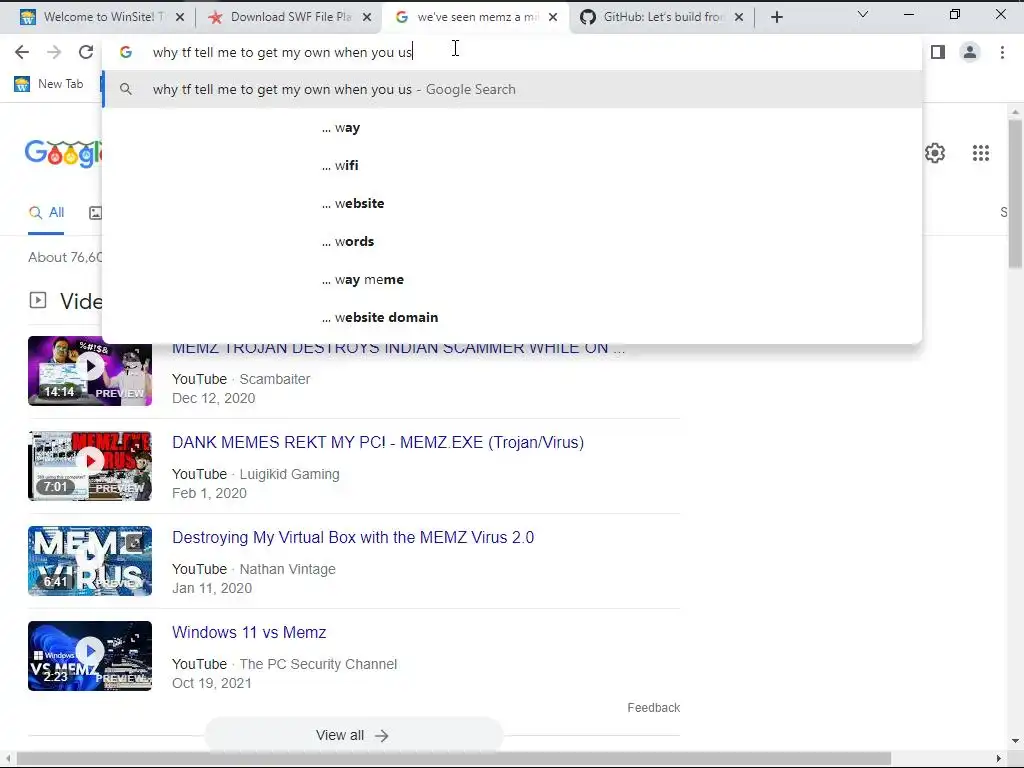The width and height of the screenshot is (1024, 768).
Task: Click 'The PC Security Channel' text
Action: [x=318, y=664]
